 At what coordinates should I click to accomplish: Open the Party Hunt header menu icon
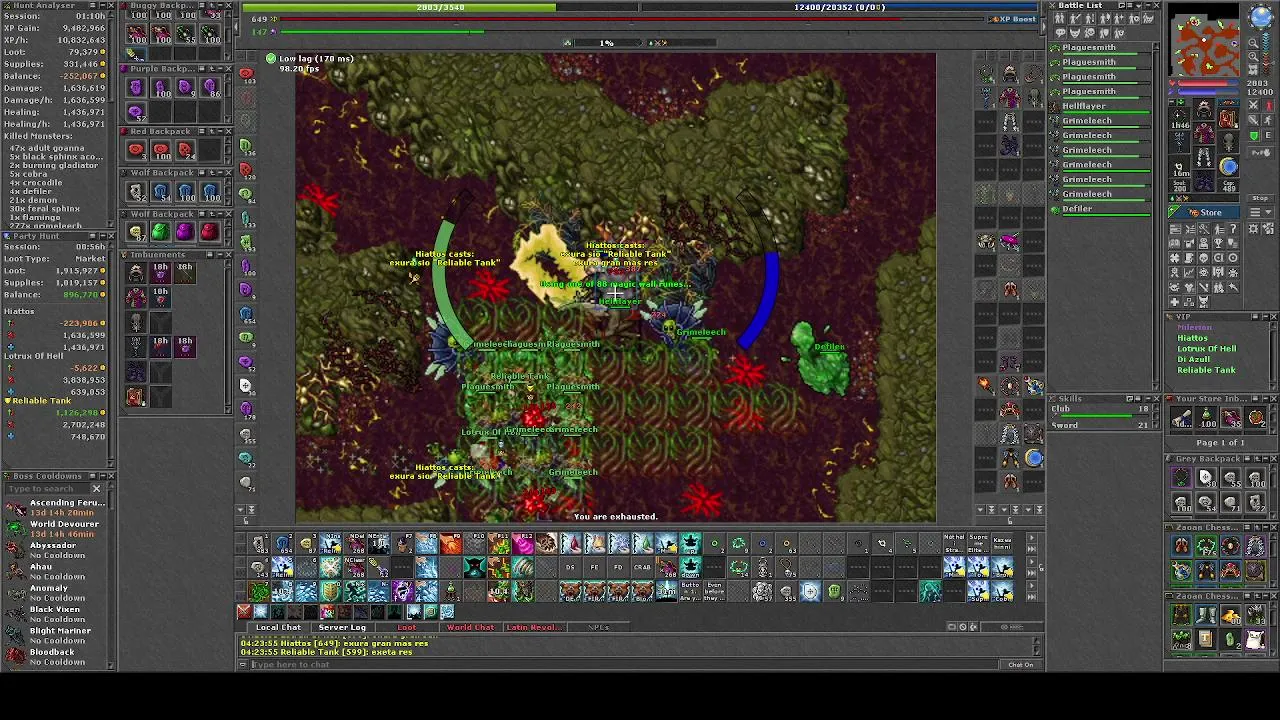[x=93, y=236]
